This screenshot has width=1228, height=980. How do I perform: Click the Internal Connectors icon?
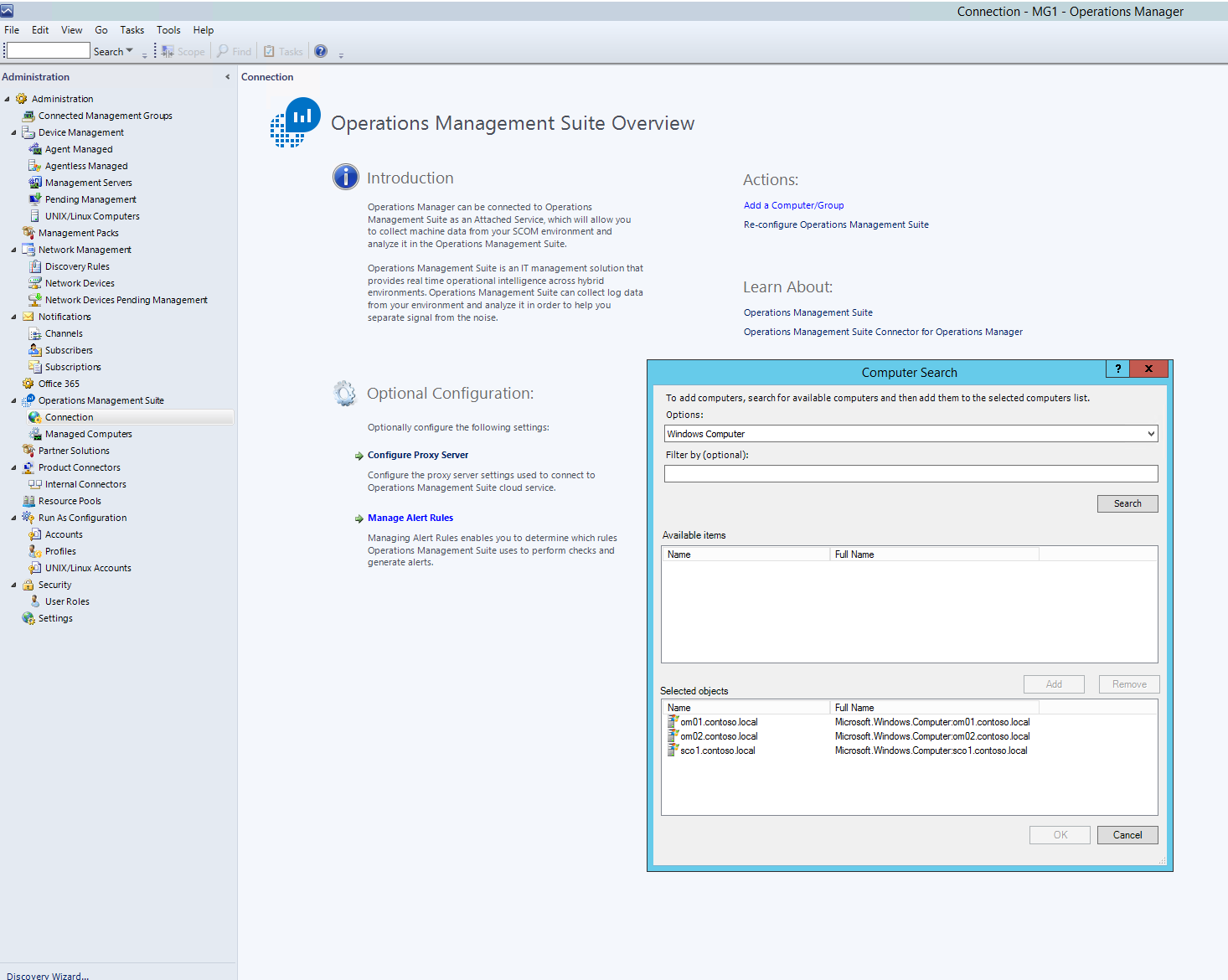pos(35,484)
